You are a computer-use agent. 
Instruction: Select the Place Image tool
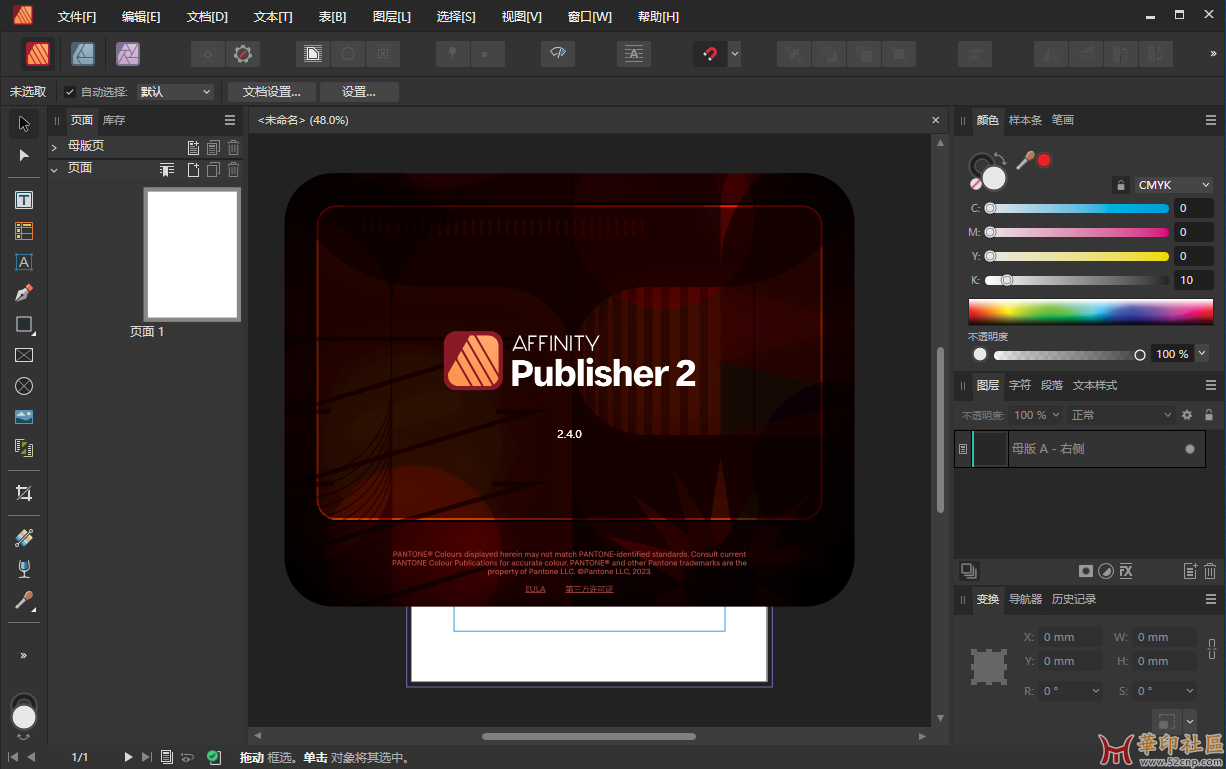(x=24, y=417)
